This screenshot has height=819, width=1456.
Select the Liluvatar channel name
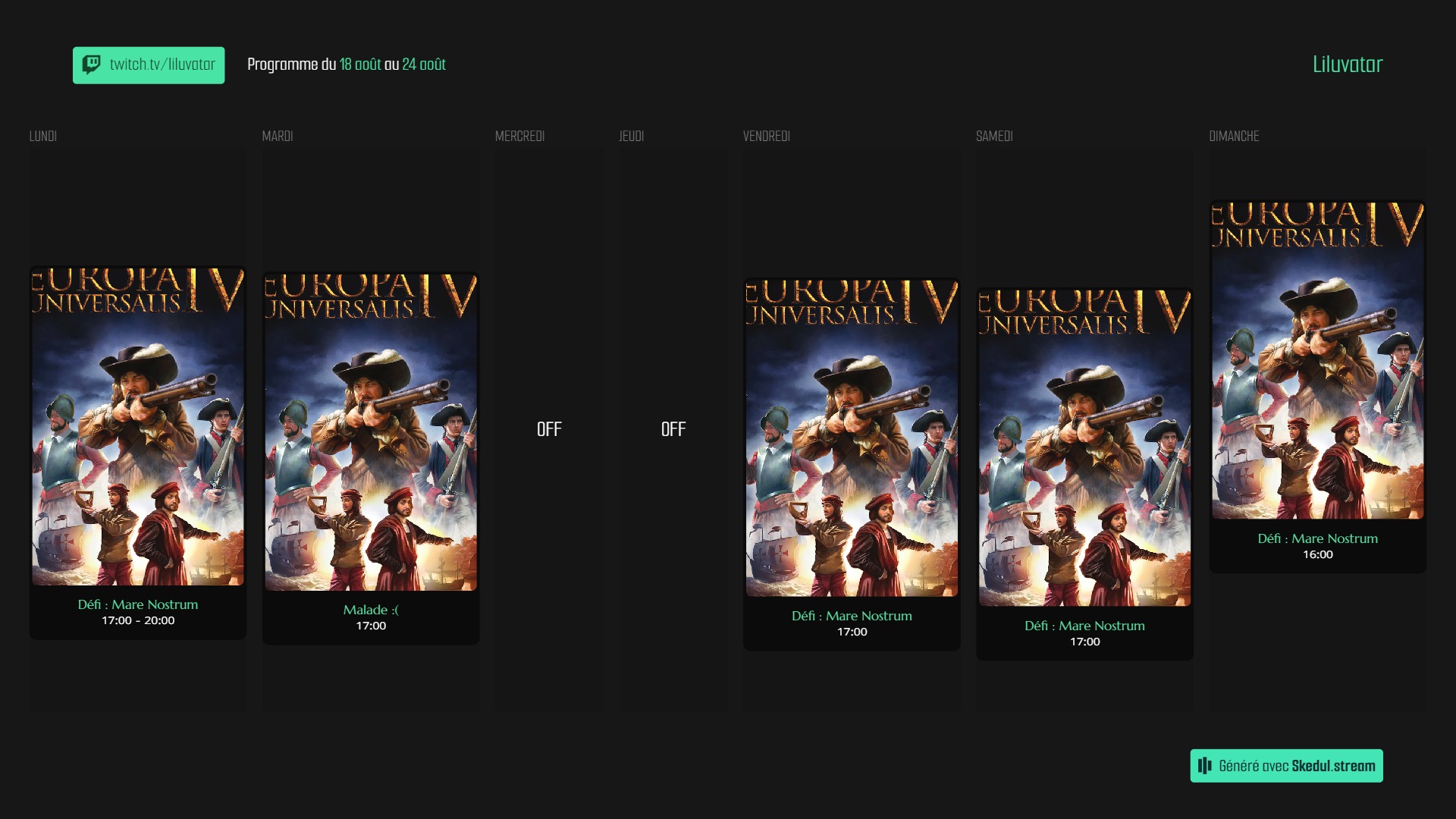point(1347,64)
